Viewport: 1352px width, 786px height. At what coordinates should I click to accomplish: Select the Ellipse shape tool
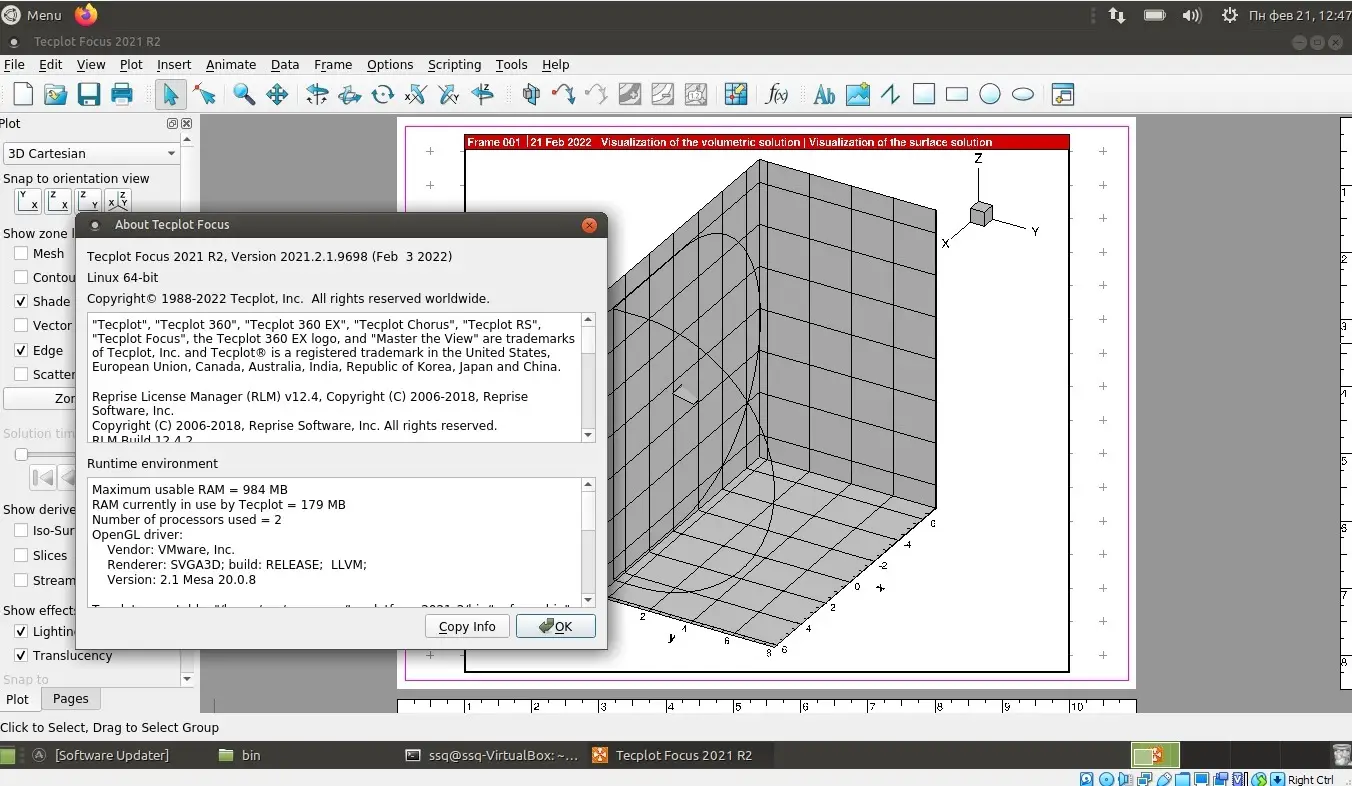(x=1023, y=94)
